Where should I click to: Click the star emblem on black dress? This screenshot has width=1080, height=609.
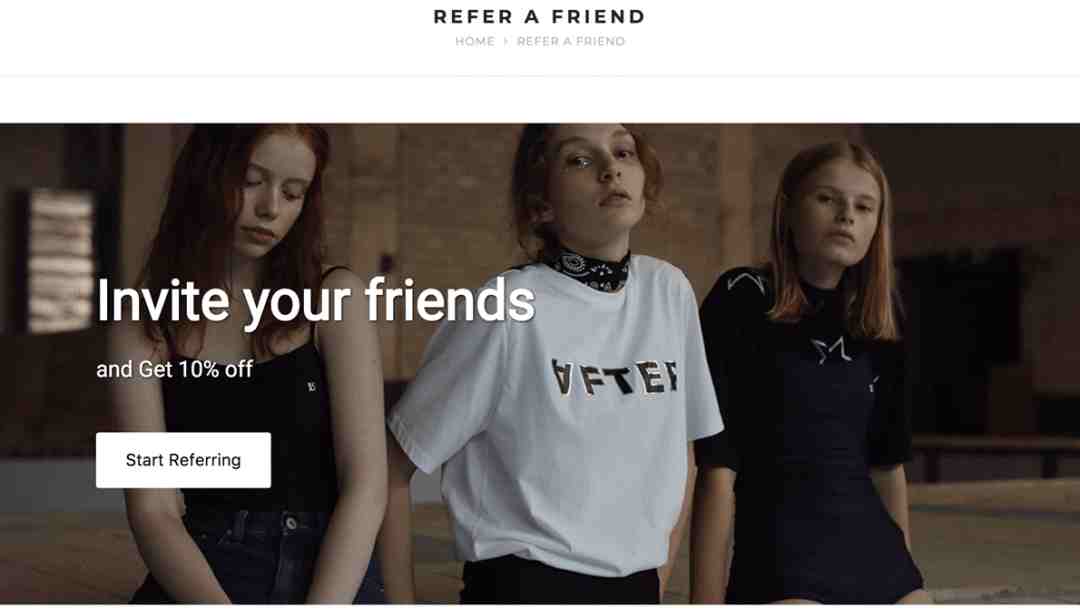coord(830,350)
